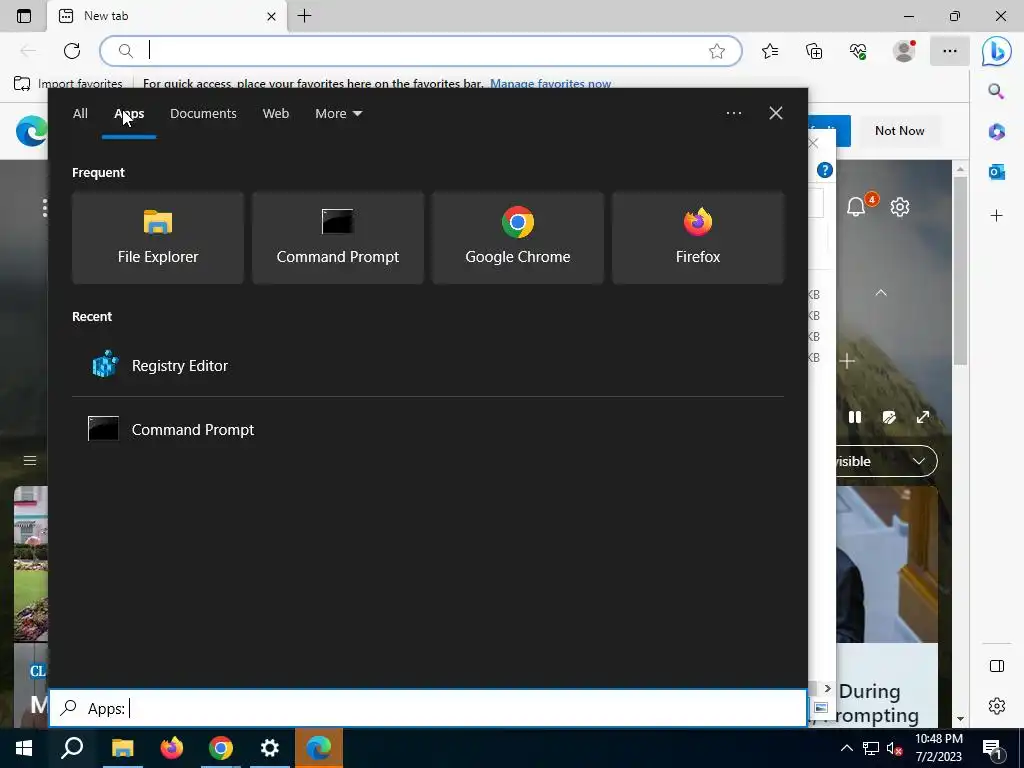
Task: Refresh the Edge page
Action: coord(72,50)
